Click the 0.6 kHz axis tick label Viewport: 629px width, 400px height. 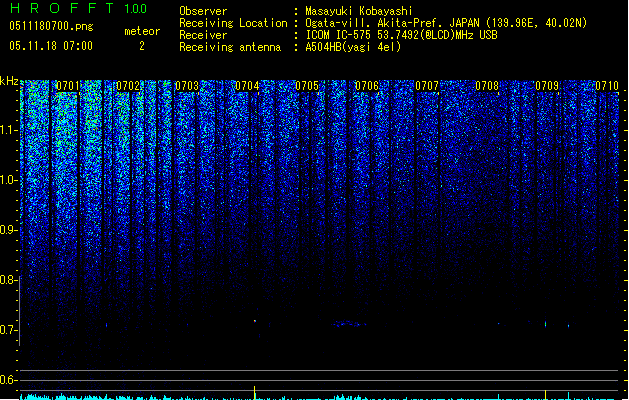(8, 380)
